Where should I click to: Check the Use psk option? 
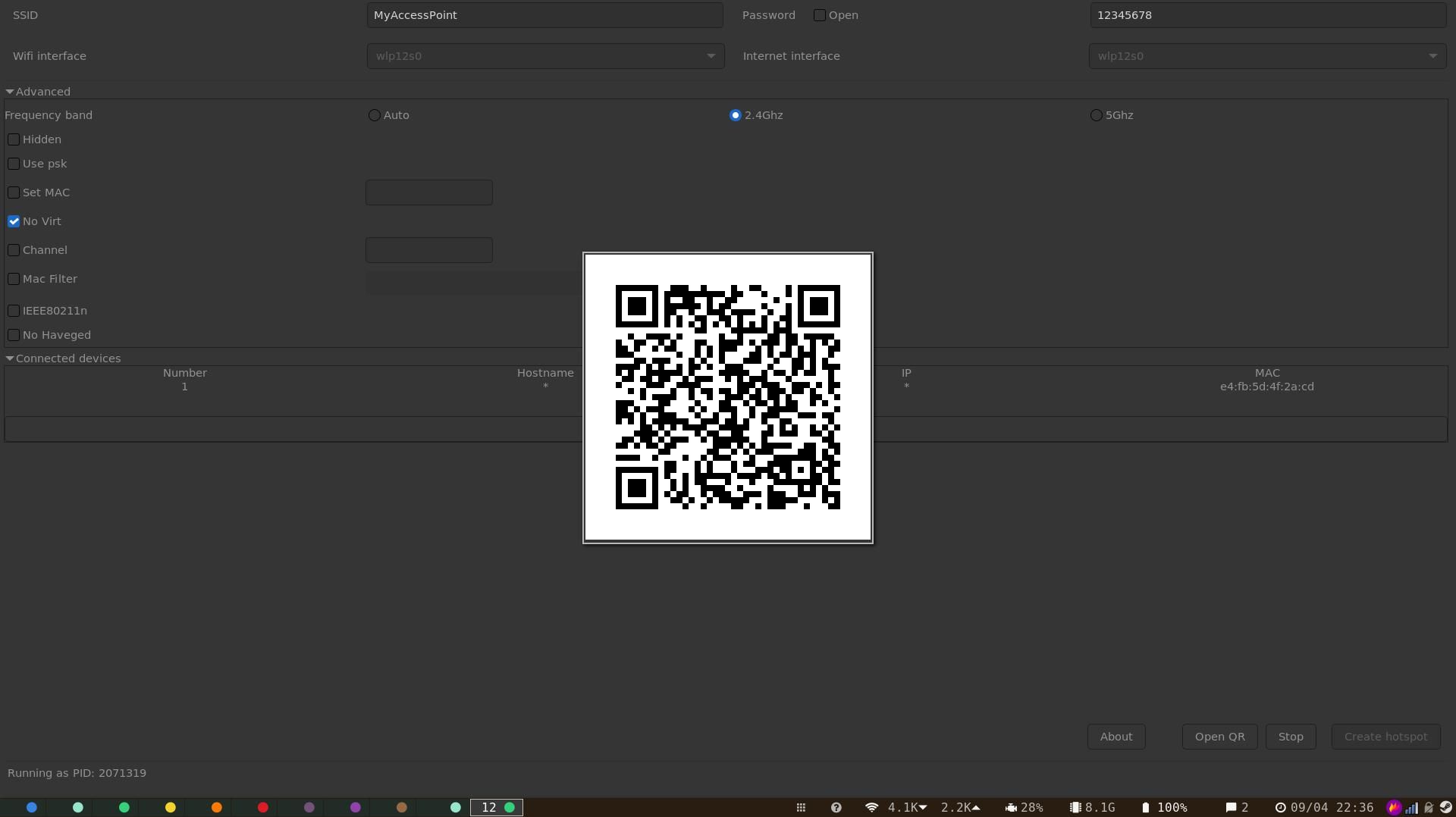point(14,164)
